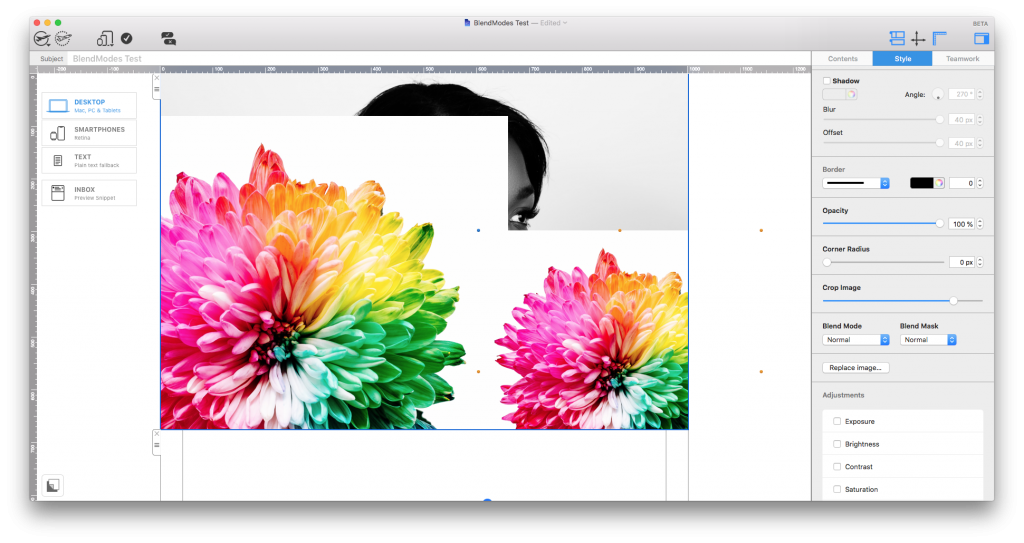Switch to the Style tab
Viewport: 1024px width, 543px height.
point(903,59)
